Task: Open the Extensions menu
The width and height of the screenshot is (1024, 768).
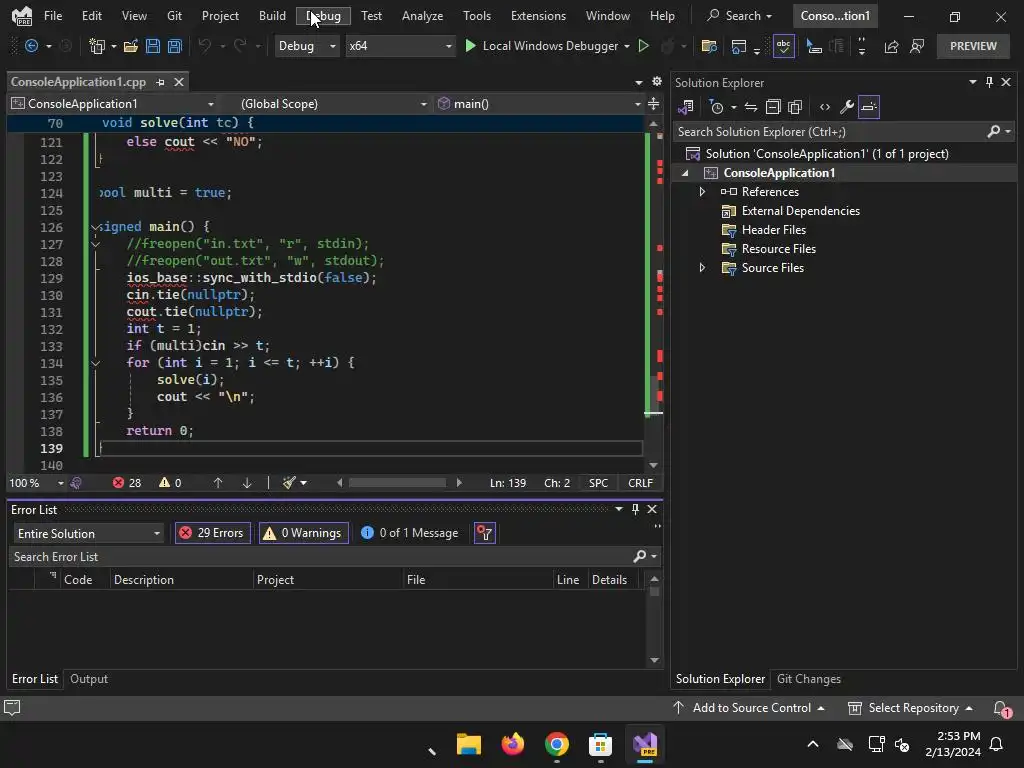Action: click(x=538, y=16)
